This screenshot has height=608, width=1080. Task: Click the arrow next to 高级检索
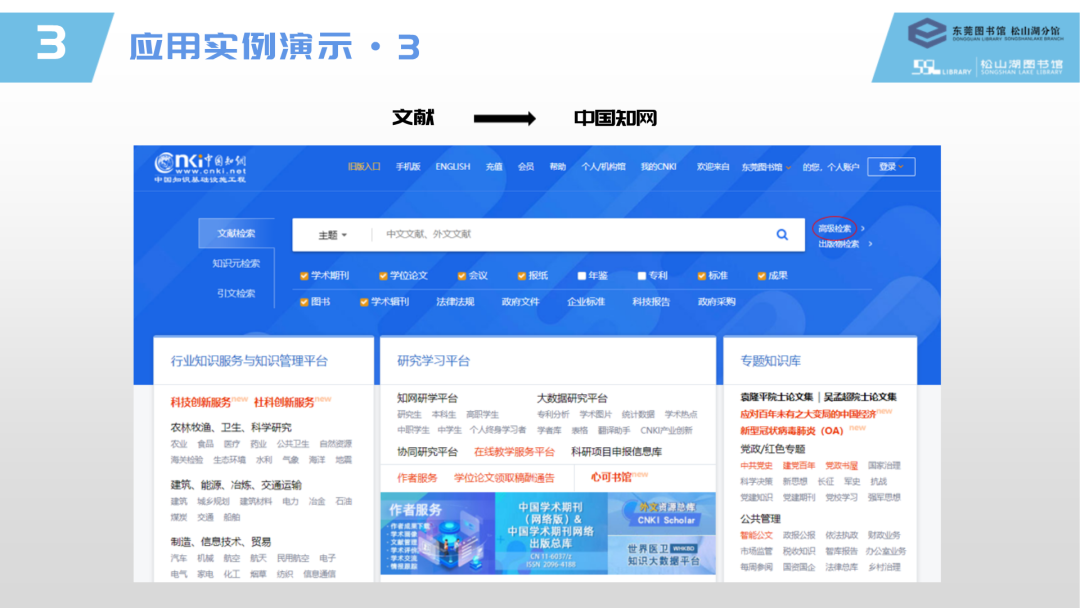tap(864, 229)
